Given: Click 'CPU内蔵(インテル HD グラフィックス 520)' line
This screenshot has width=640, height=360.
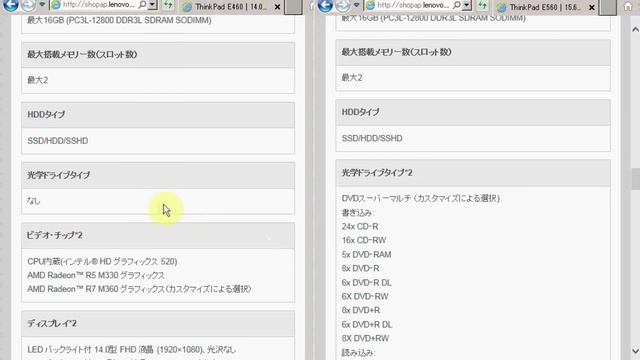Looking at the screenshot, I should click(x=102, y=262).
